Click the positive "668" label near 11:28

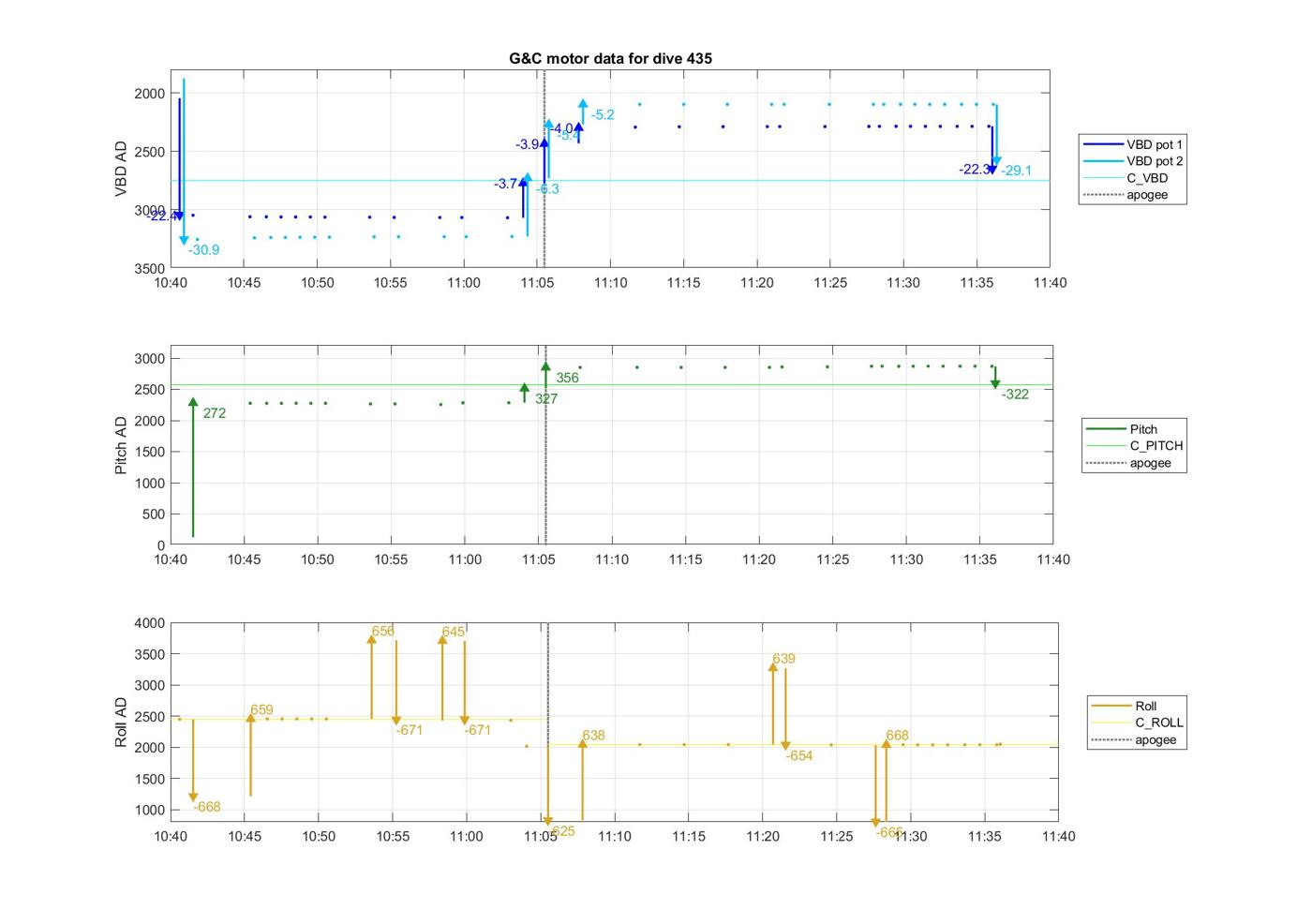pos(897,737)
